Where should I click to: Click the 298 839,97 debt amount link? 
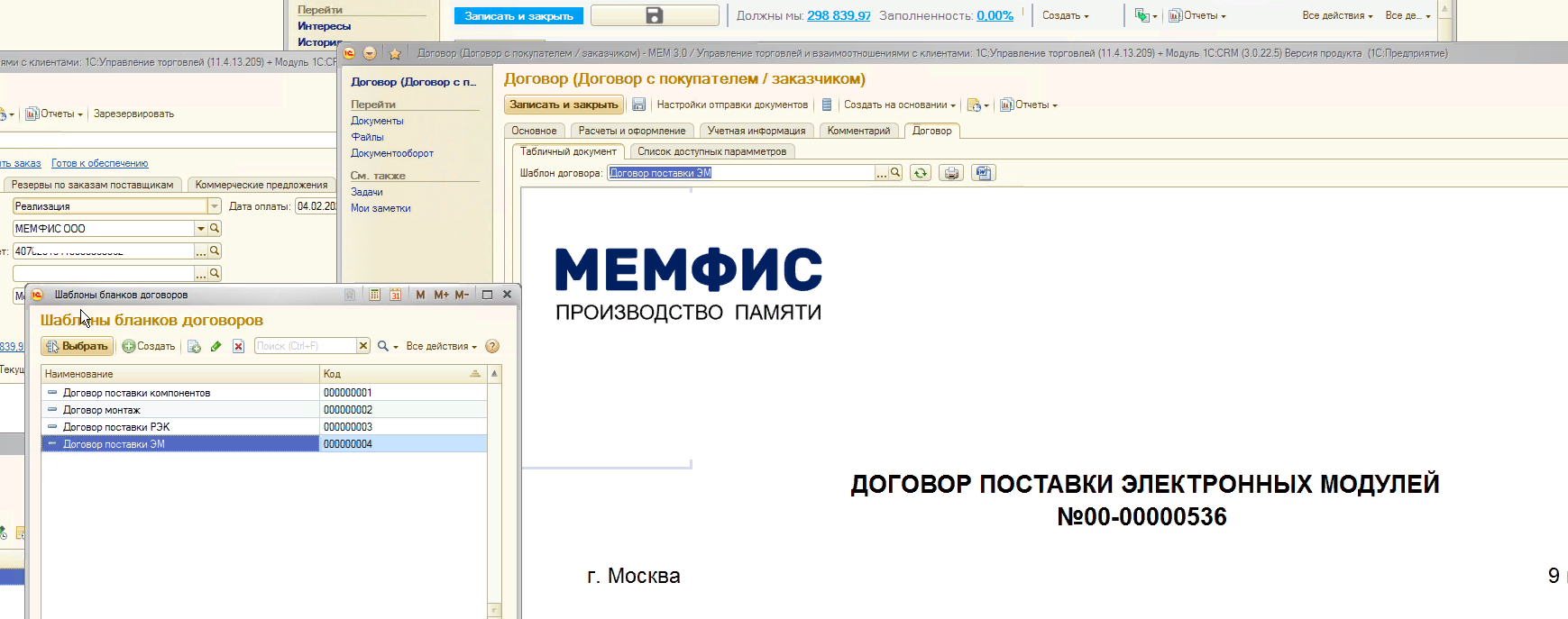tap(839, 15)
